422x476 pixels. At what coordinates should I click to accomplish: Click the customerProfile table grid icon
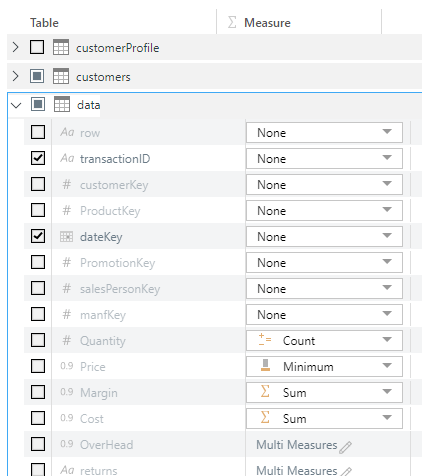[x=61, y=47]
